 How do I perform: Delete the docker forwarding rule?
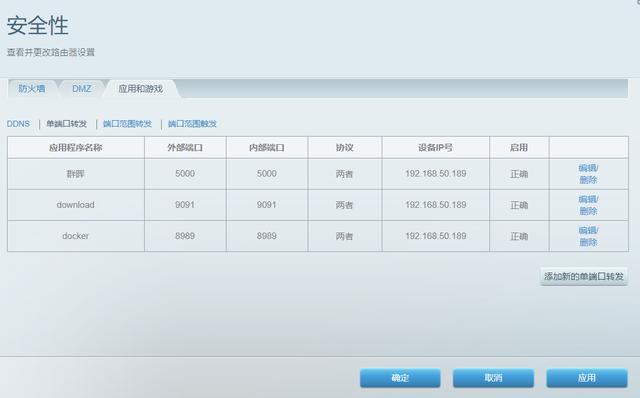point(588,242)
